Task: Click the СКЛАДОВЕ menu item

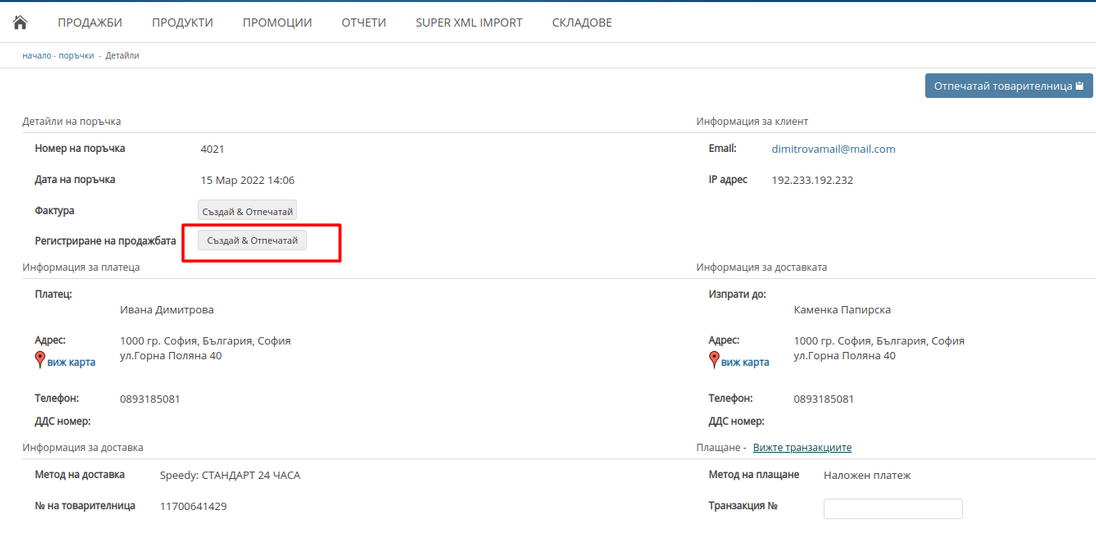Action: click(x=582, y=22)
